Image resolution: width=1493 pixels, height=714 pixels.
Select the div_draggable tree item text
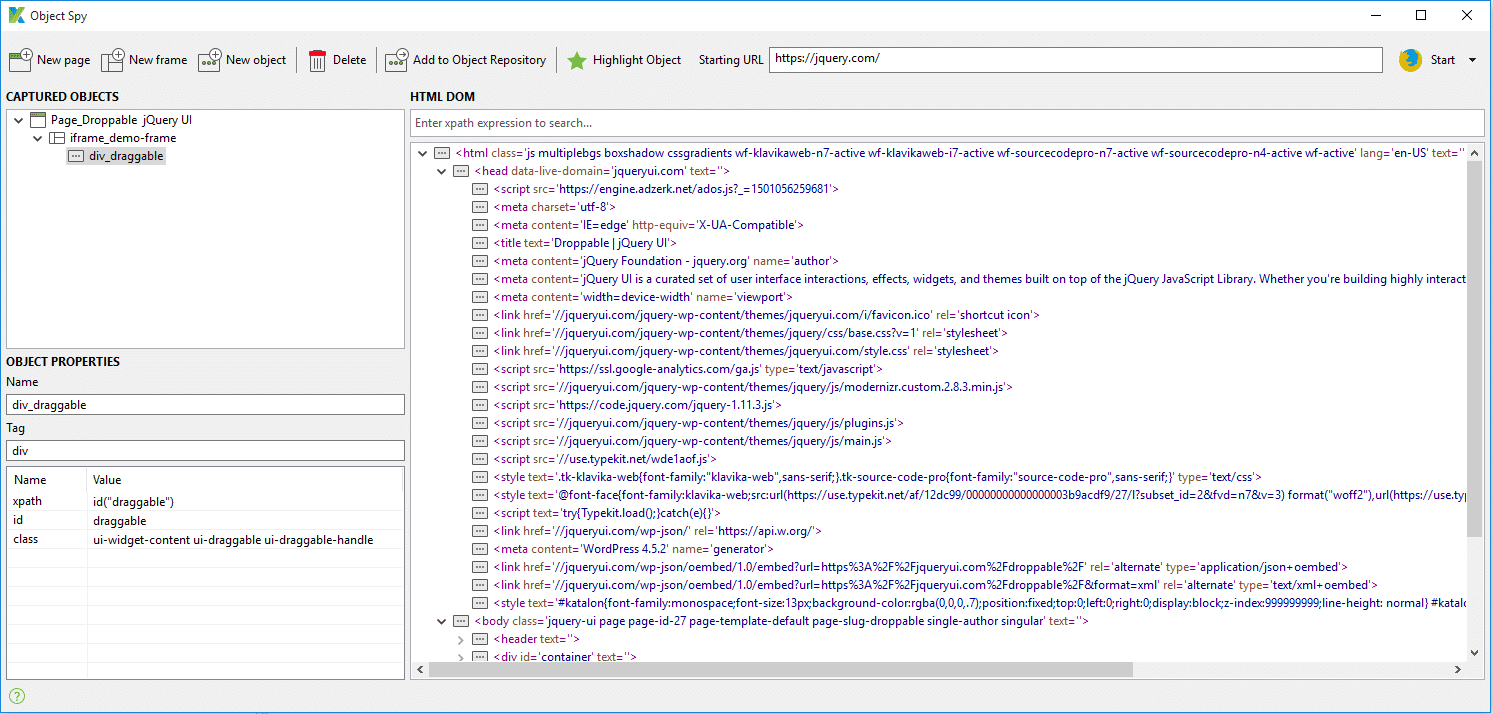tap(126, 156)
